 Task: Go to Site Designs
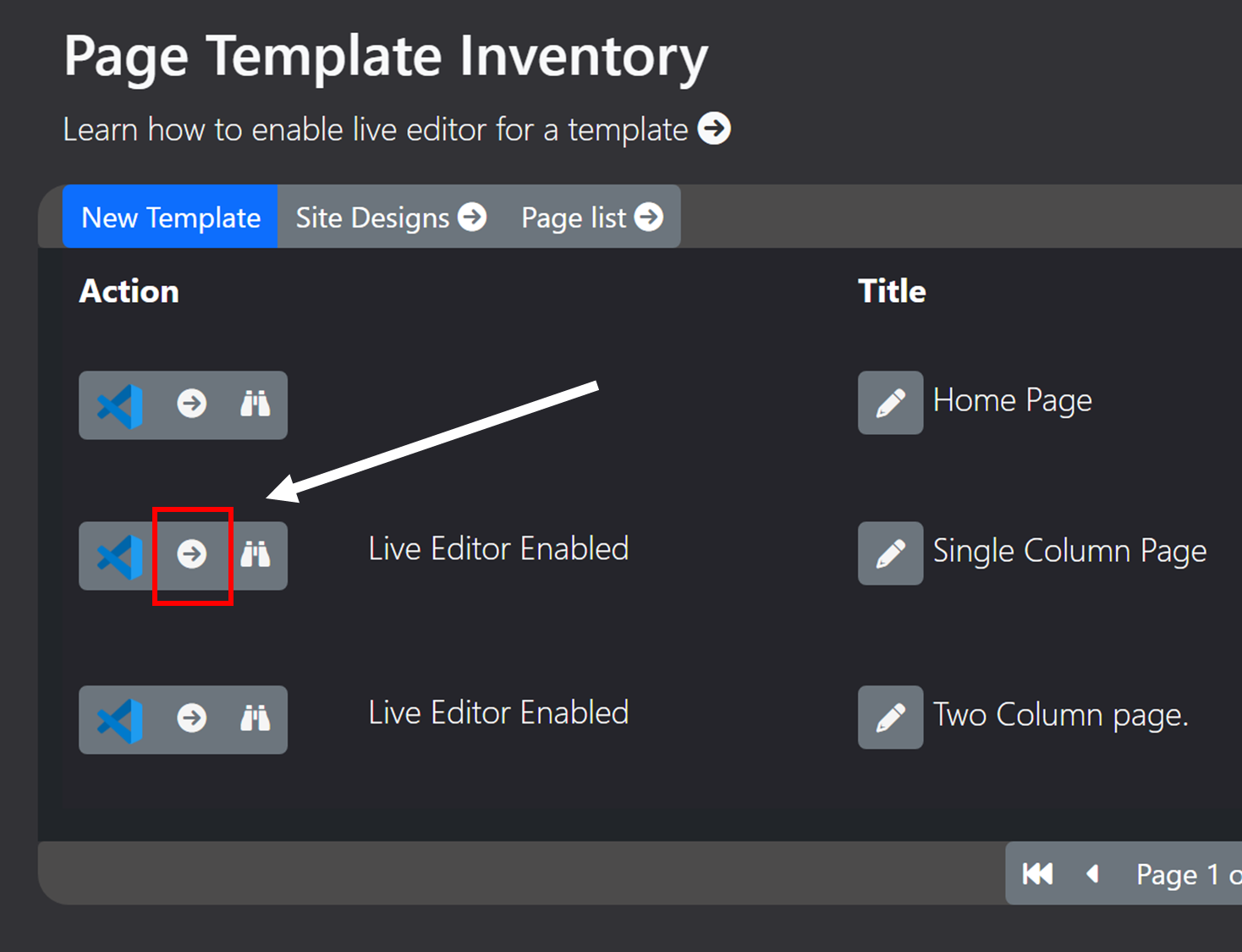coord(390,217)
